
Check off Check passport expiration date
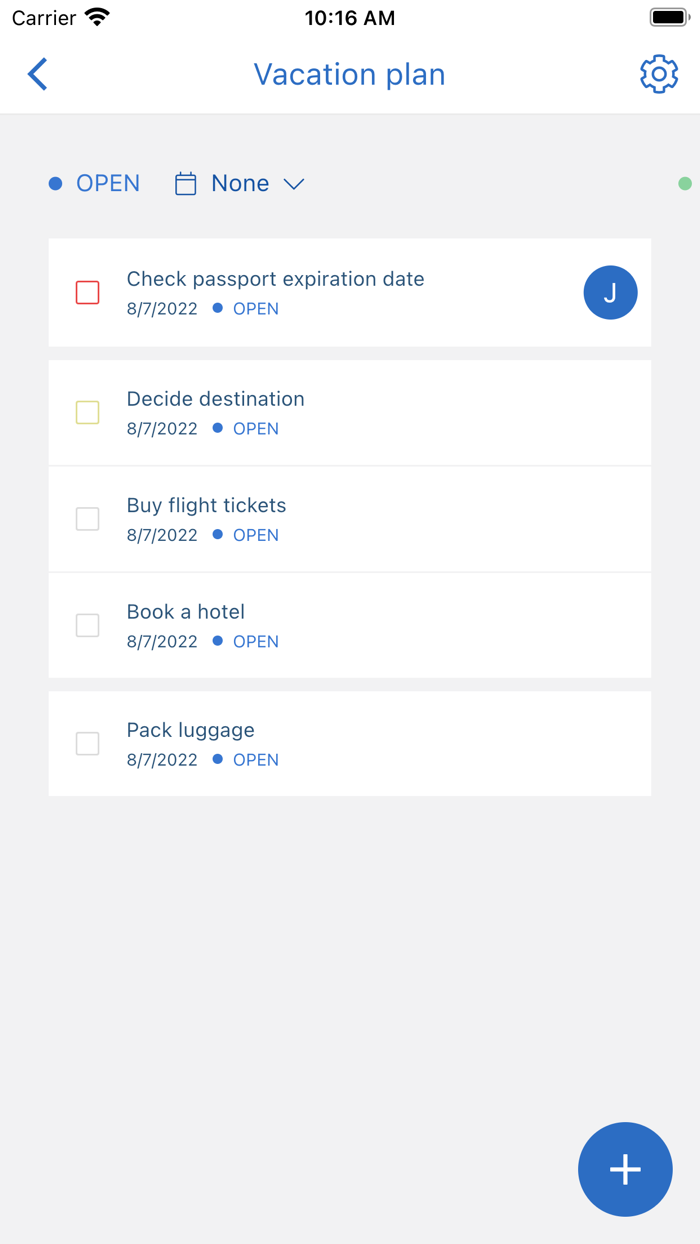pos(87,292)
